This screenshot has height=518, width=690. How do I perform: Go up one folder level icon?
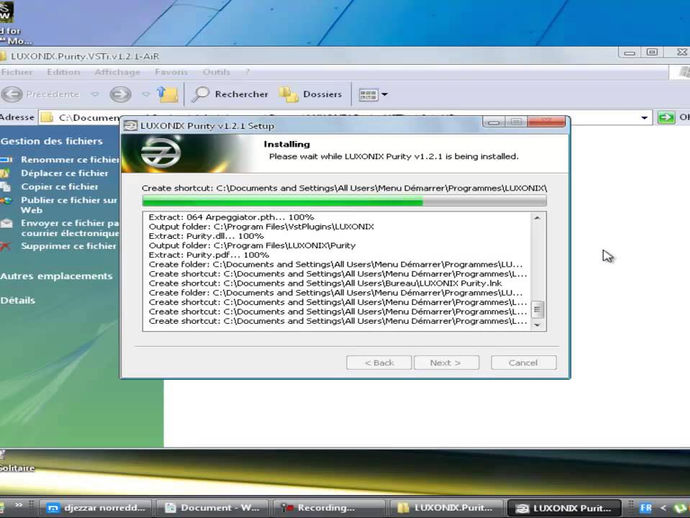168,94
